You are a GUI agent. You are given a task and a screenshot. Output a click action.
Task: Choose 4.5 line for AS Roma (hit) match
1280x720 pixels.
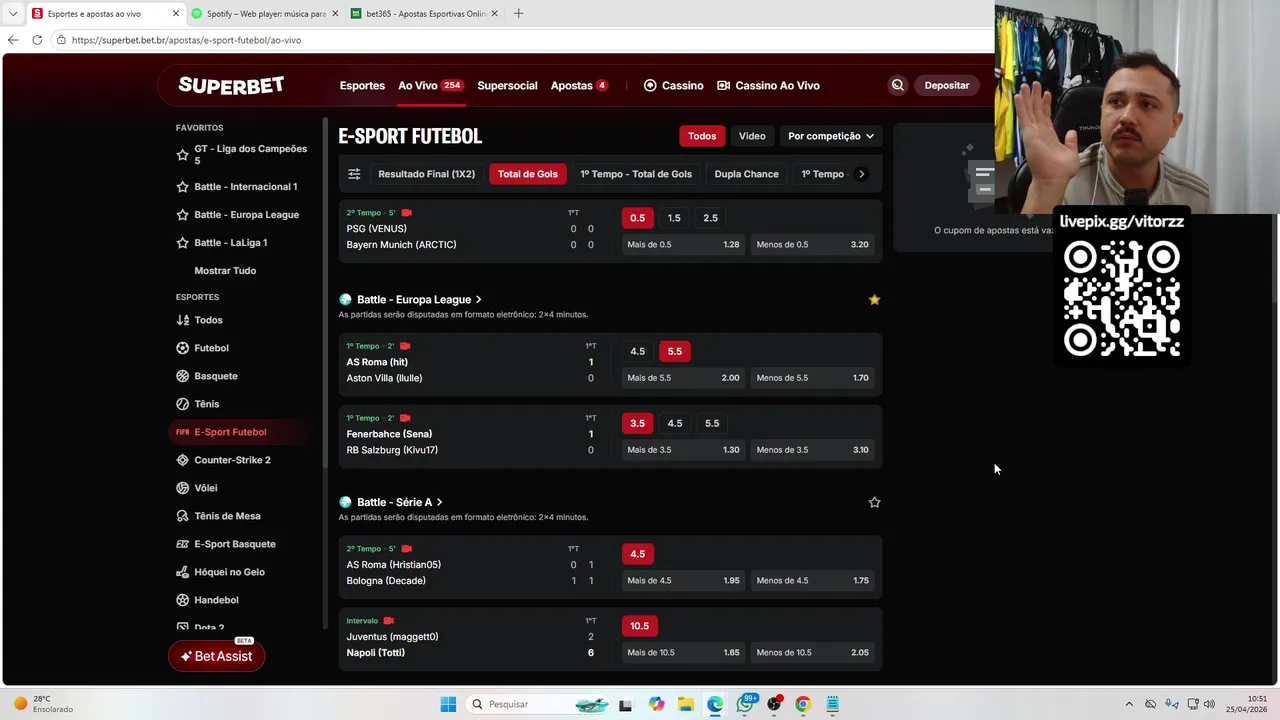click(x=637, y=352)
